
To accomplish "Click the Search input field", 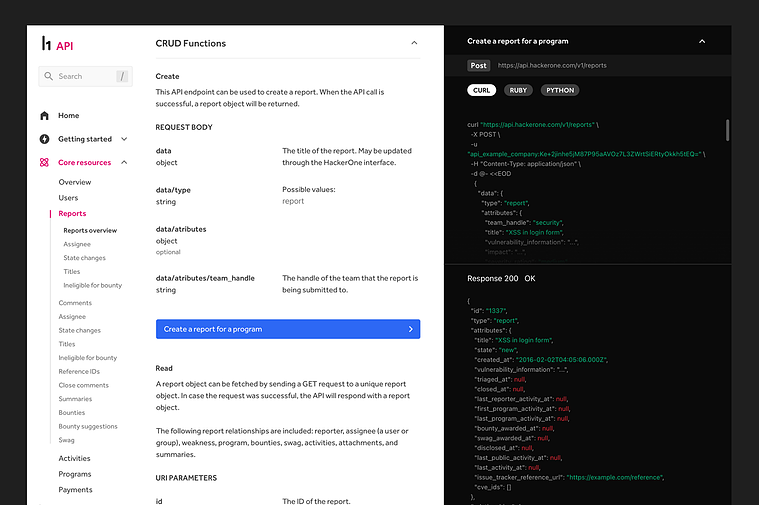I will 85,76.
